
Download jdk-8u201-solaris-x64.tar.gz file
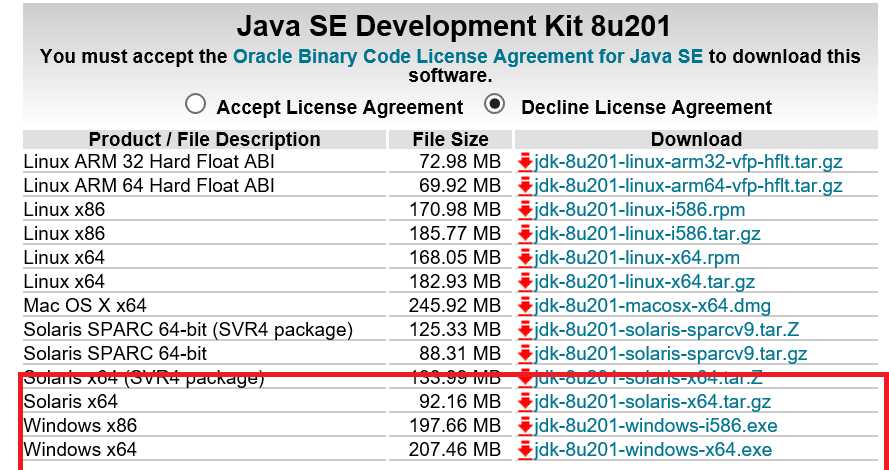[652, 402]
